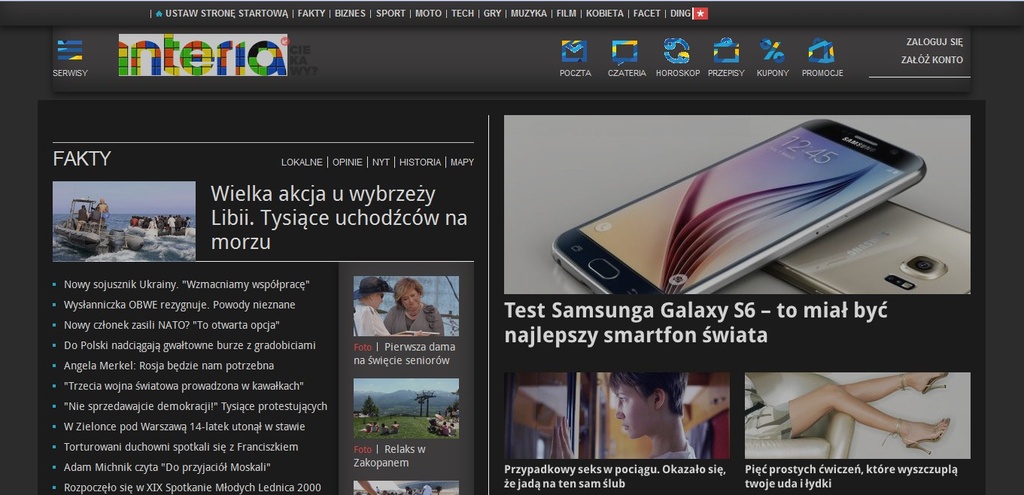Open Rozpoczęło się XIX Spotkanie Młodych Lednica
The height and width of the screenshot is (495, 1024).
tap(192, 487)
